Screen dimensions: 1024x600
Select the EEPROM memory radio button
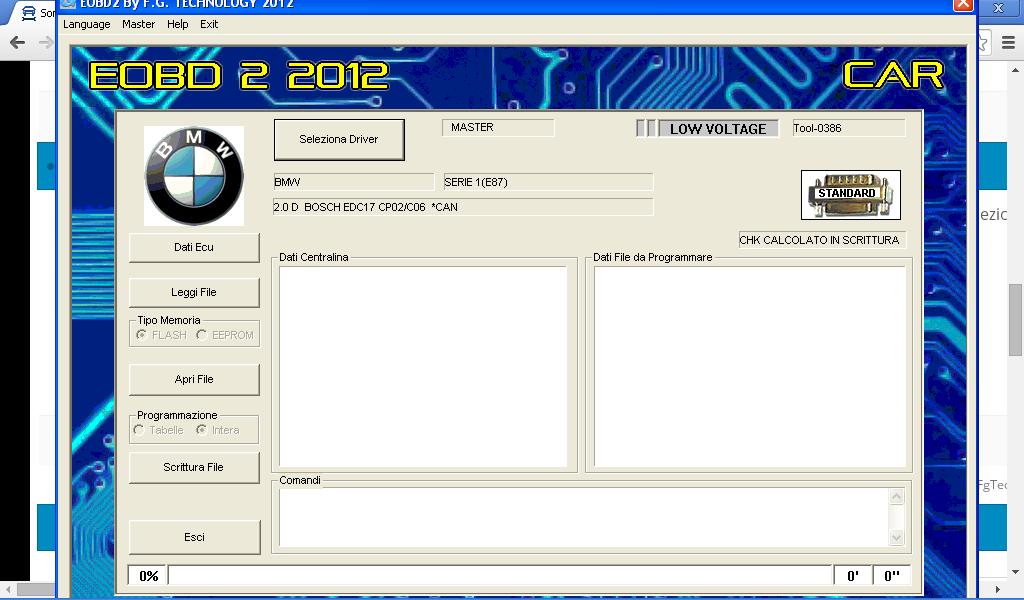201,334
